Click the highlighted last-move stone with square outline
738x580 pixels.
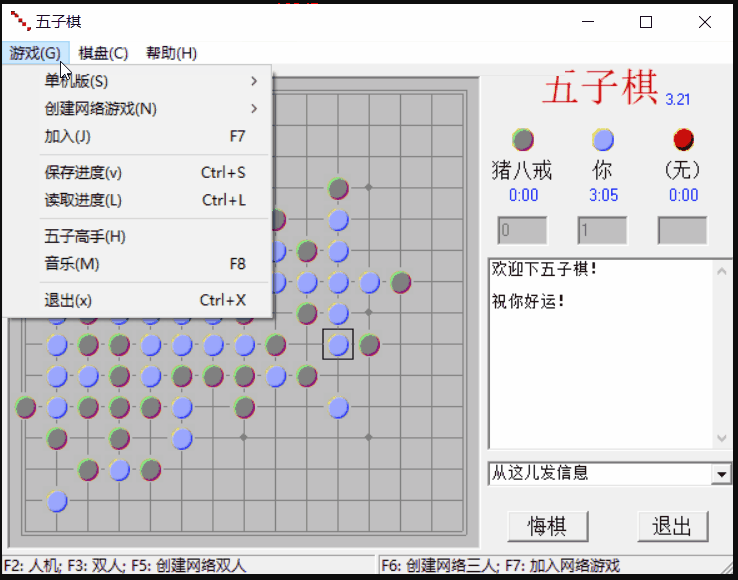[x=338, y=345]
